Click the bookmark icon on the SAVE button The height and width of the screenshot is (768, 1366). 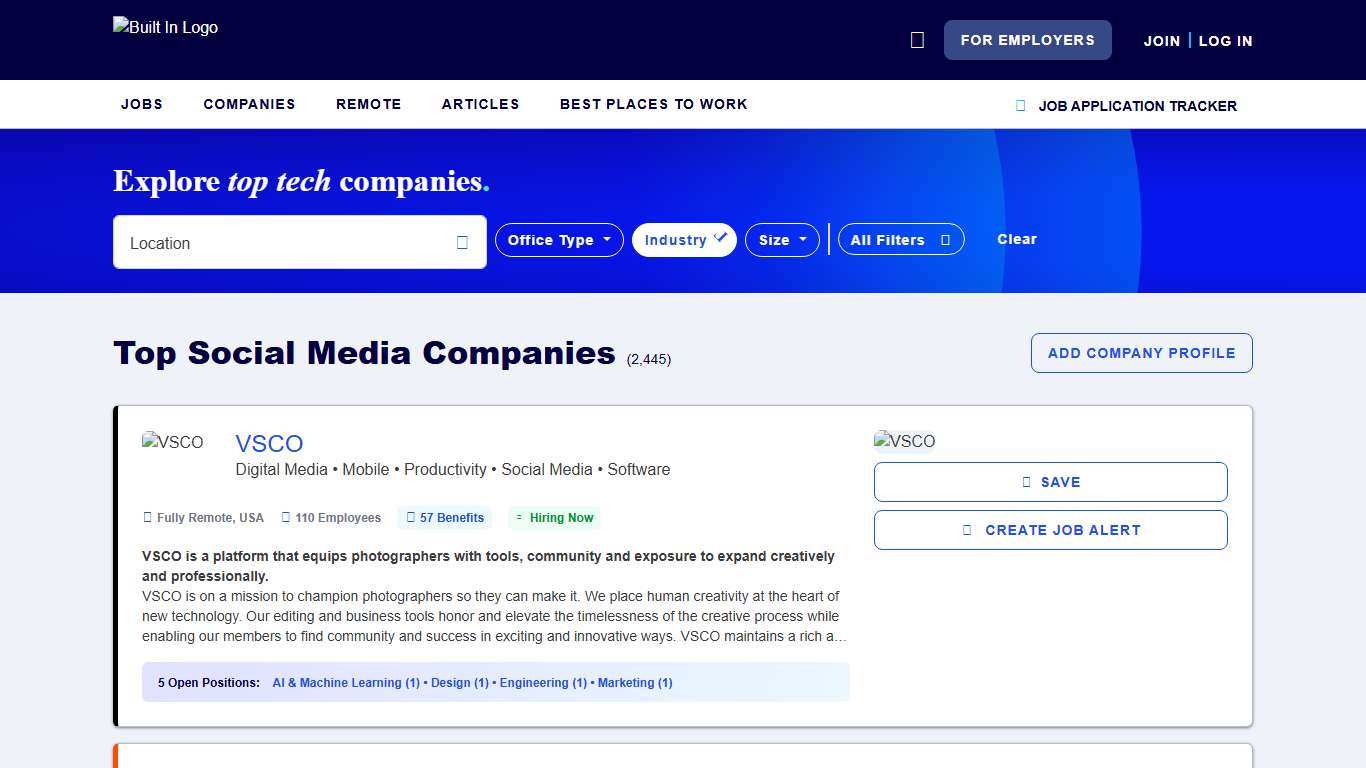coord(1024,482)
